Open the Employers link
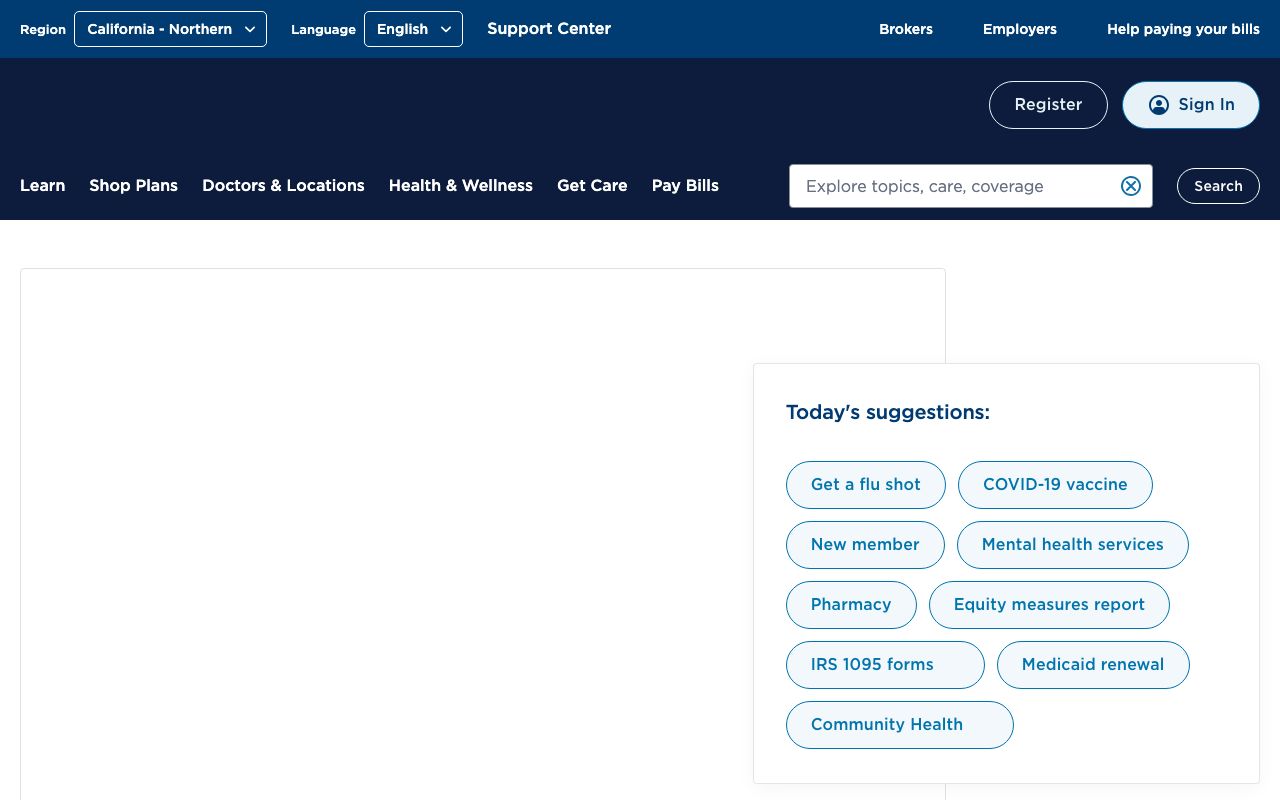Screen dimensions: 1280x800 pyautogui.click(x=1019, y=29)
